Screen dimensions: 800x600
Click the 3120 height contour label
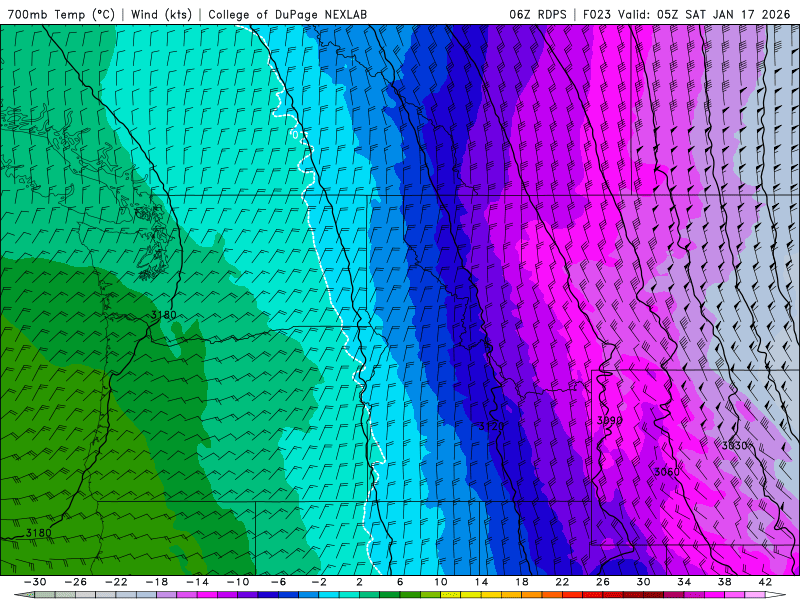coord(491,426)
